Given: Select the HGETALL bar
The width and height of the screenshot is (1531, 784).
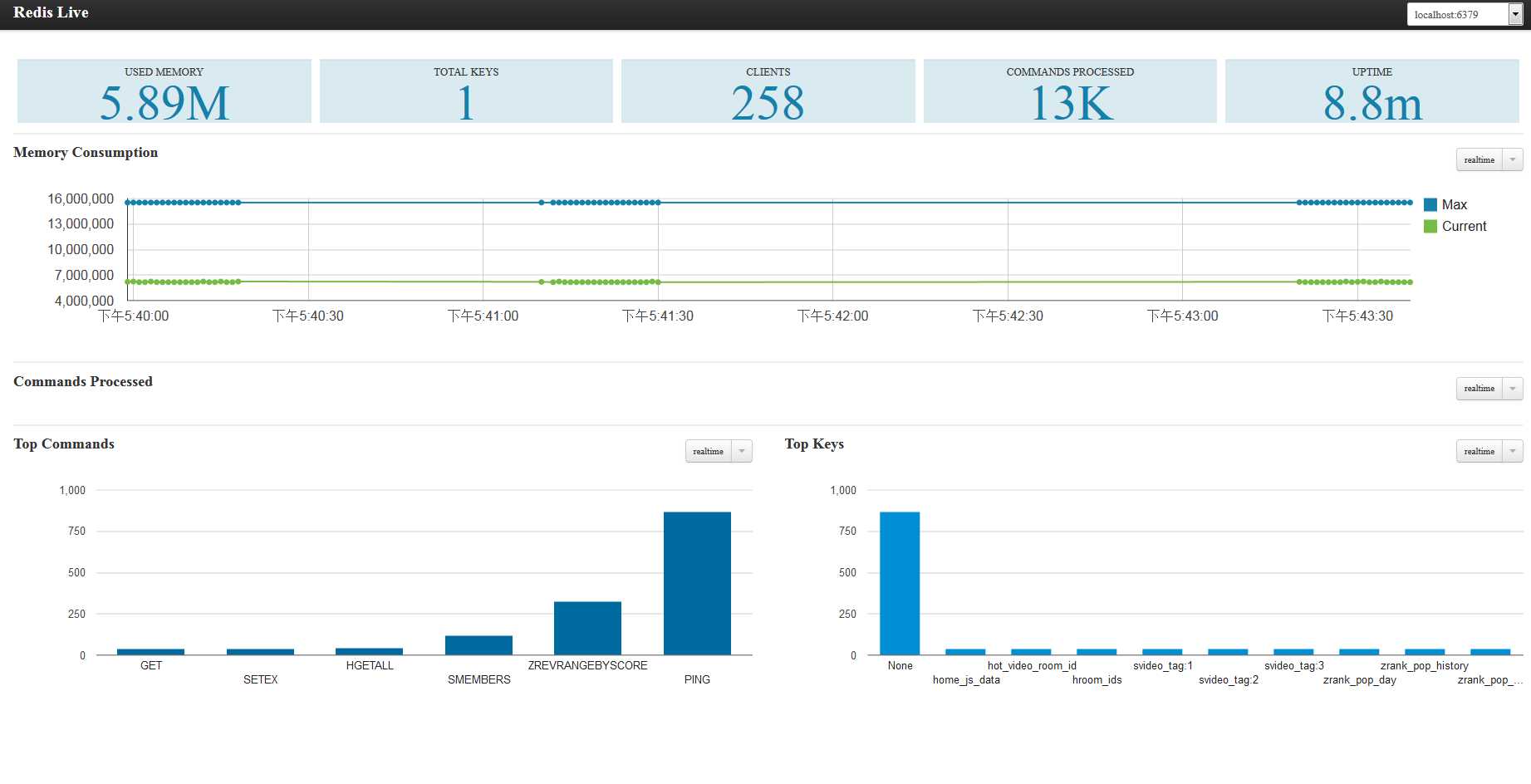Looking at the screenshot, I should [369, 651].
